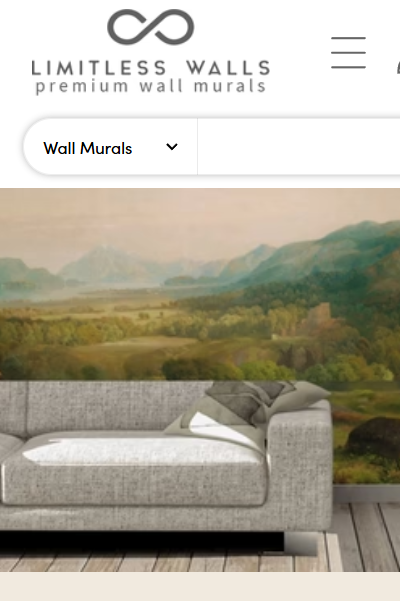Click the dropdown chevron beside Wall Murals

172,147
